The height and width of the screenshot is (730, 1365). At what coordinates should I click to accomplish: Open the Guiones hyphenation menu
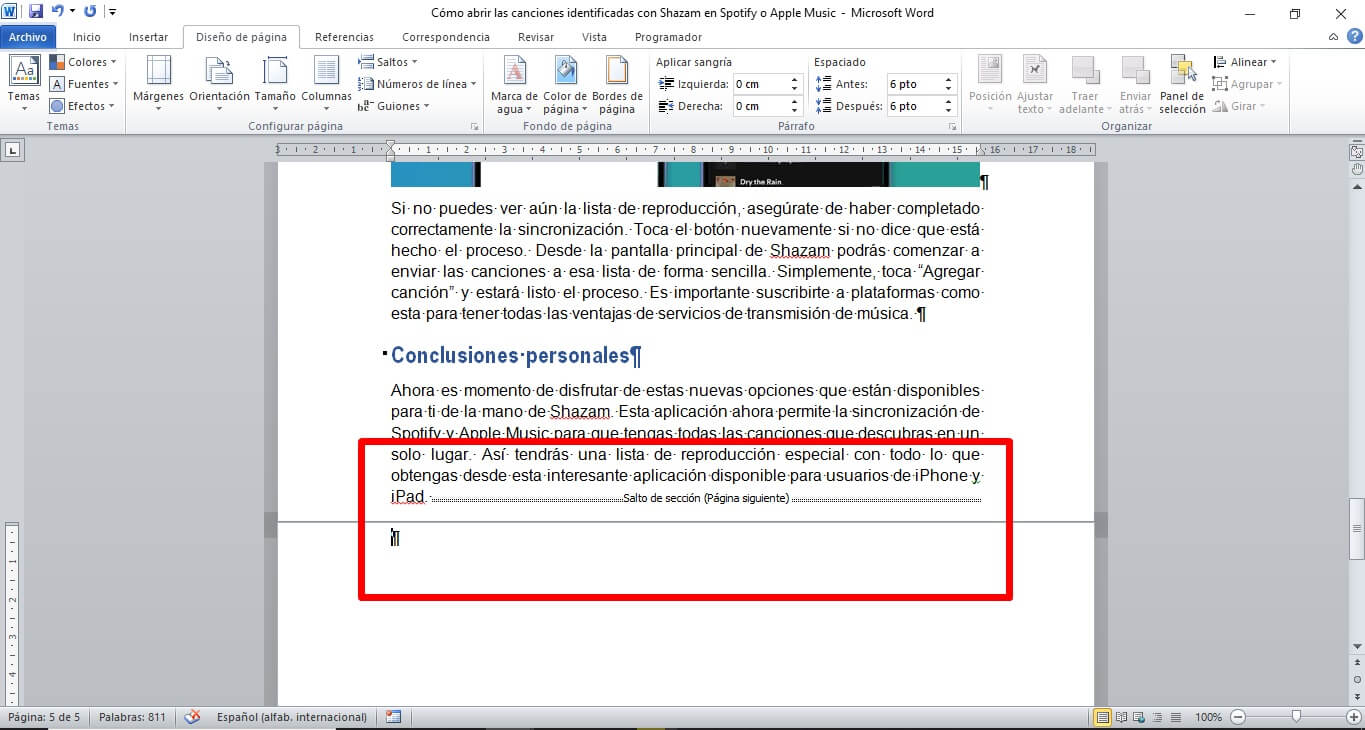(x=394, y=106)
